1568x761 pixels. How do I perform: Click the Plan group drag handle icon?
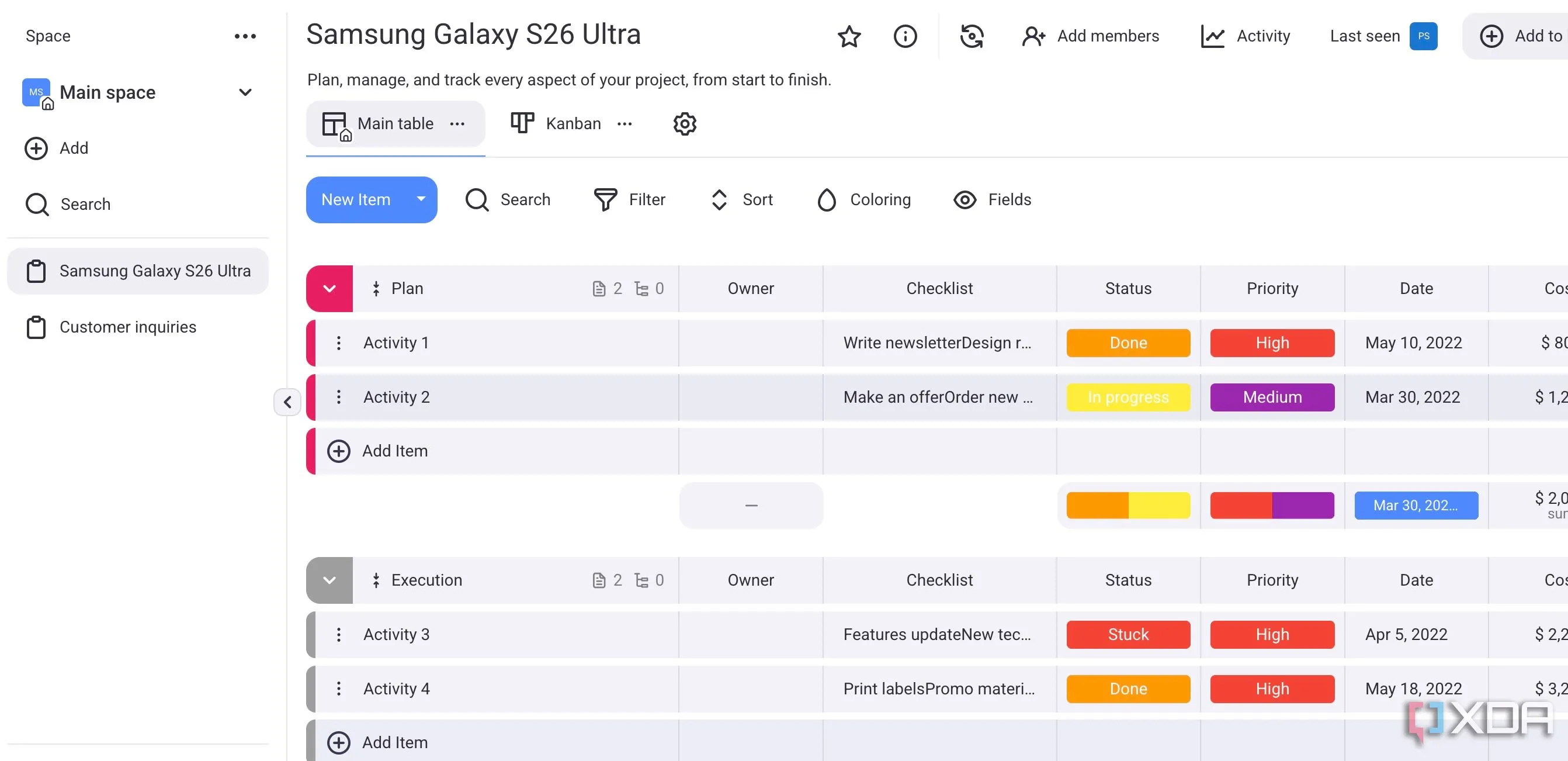click(376, 289)
